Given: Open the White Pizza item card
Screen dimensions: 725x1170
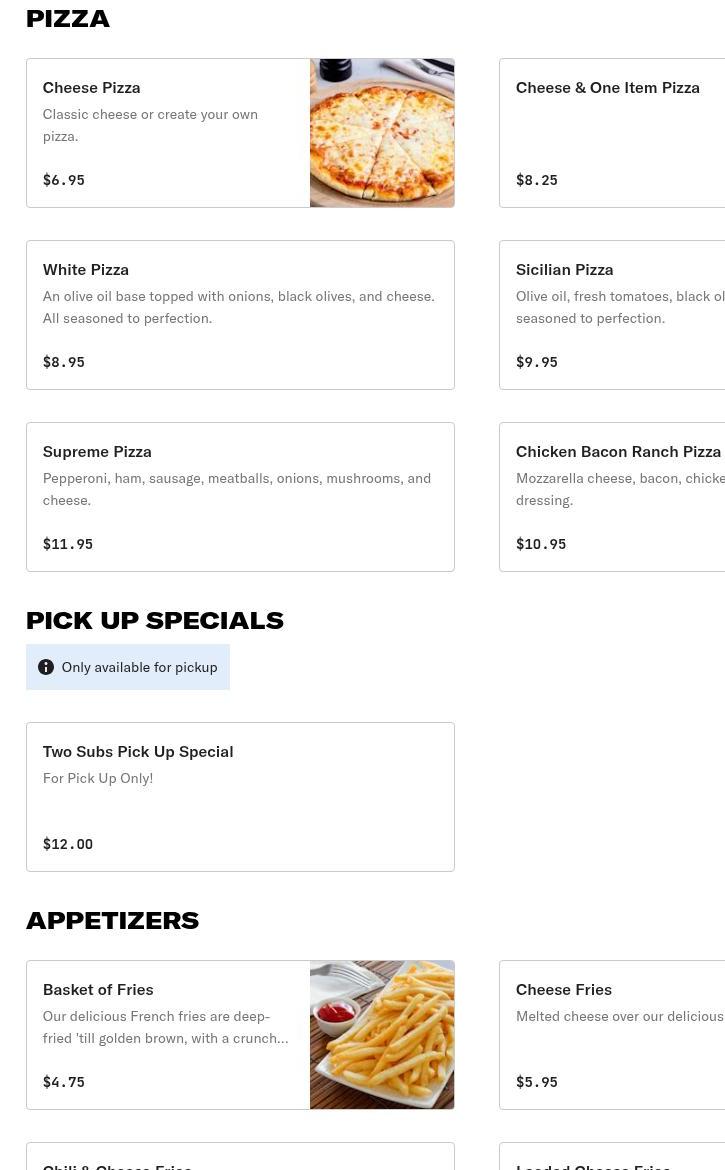Looking at the screenshot, I should [240, 315].
